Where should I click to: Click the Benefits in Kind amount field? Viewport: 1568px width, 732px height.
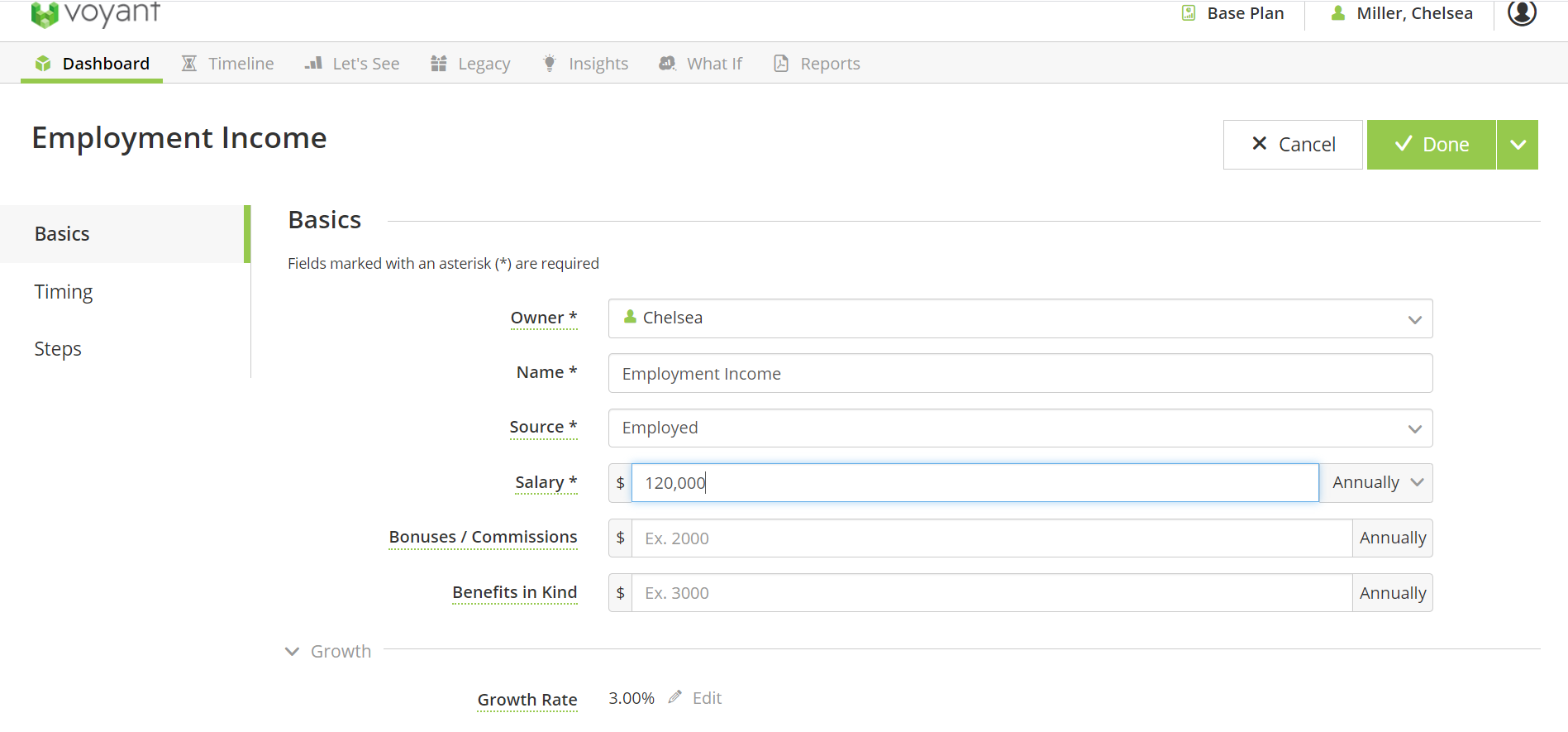point(992,593)
